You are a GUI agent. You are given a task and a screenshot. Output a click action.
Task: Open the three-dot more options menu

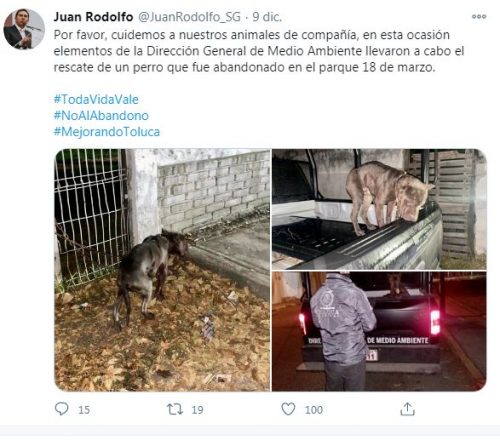(x=479, y=16)
